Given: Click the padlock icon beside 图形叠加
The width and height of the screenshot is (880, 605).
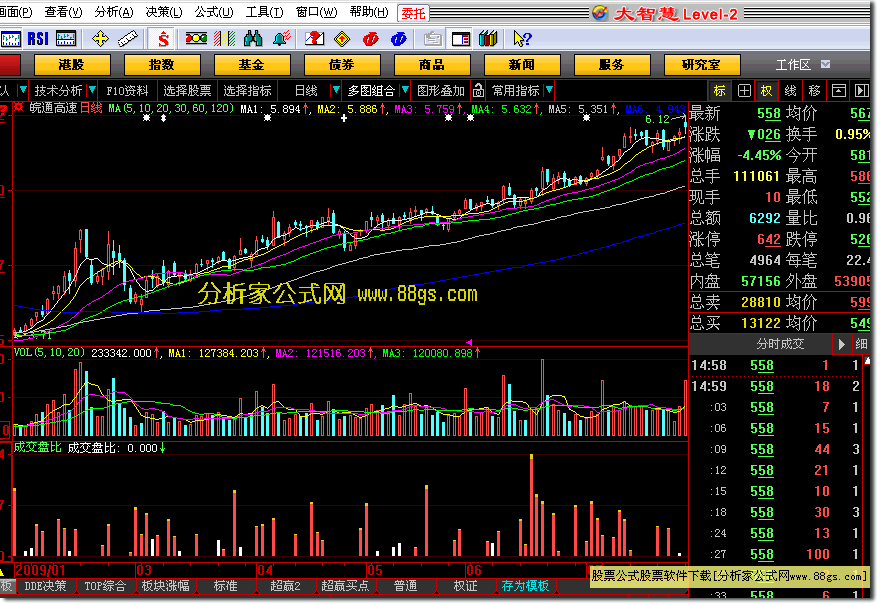Looking at the screenshot, I should (478, 90).
